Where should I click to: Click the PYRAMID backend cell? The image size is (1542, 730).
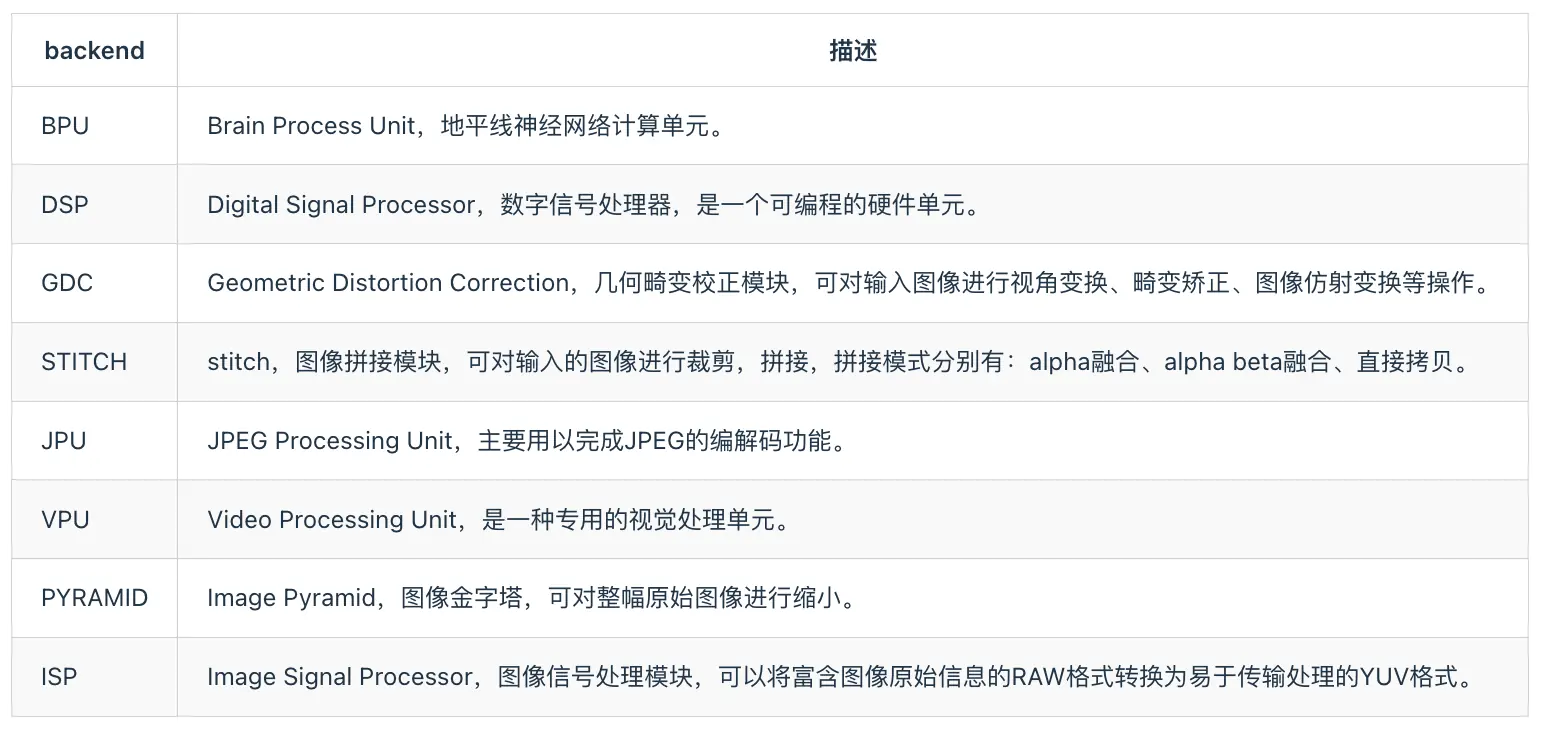pyautogui.click(x=94, y=598)
